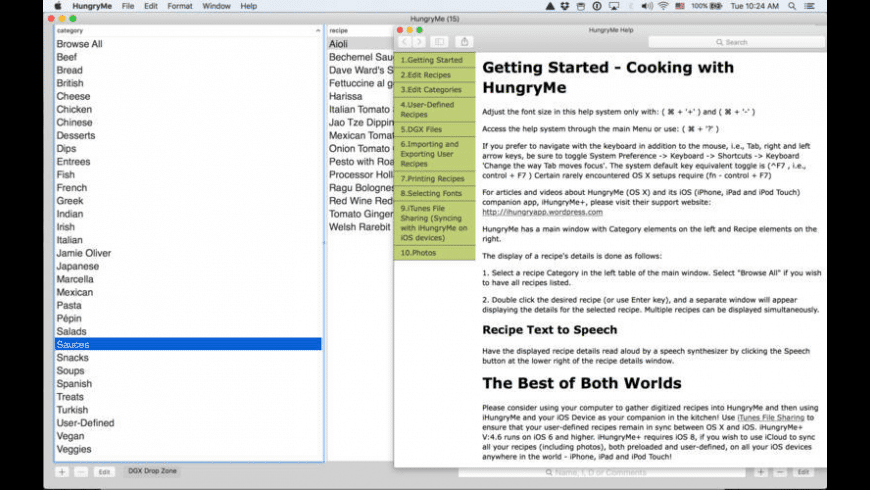Remove recipe with minus button
This screenshot has height=490, width=870.
tap(780, 472)
